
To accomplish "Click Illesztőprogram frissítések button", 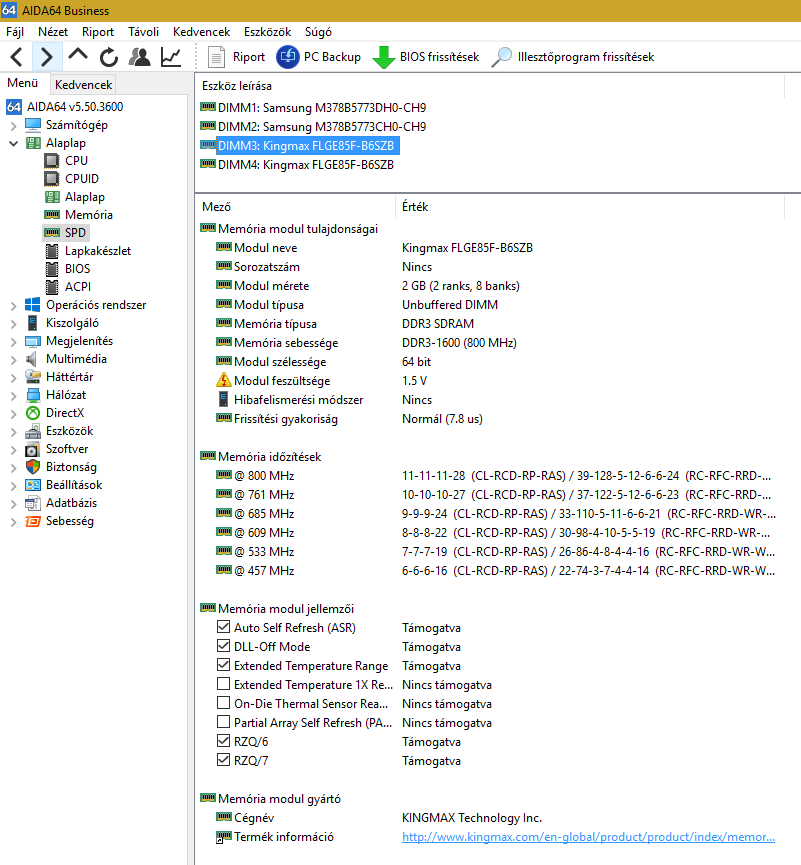I will pyautogui.click(x=573, y=57).
